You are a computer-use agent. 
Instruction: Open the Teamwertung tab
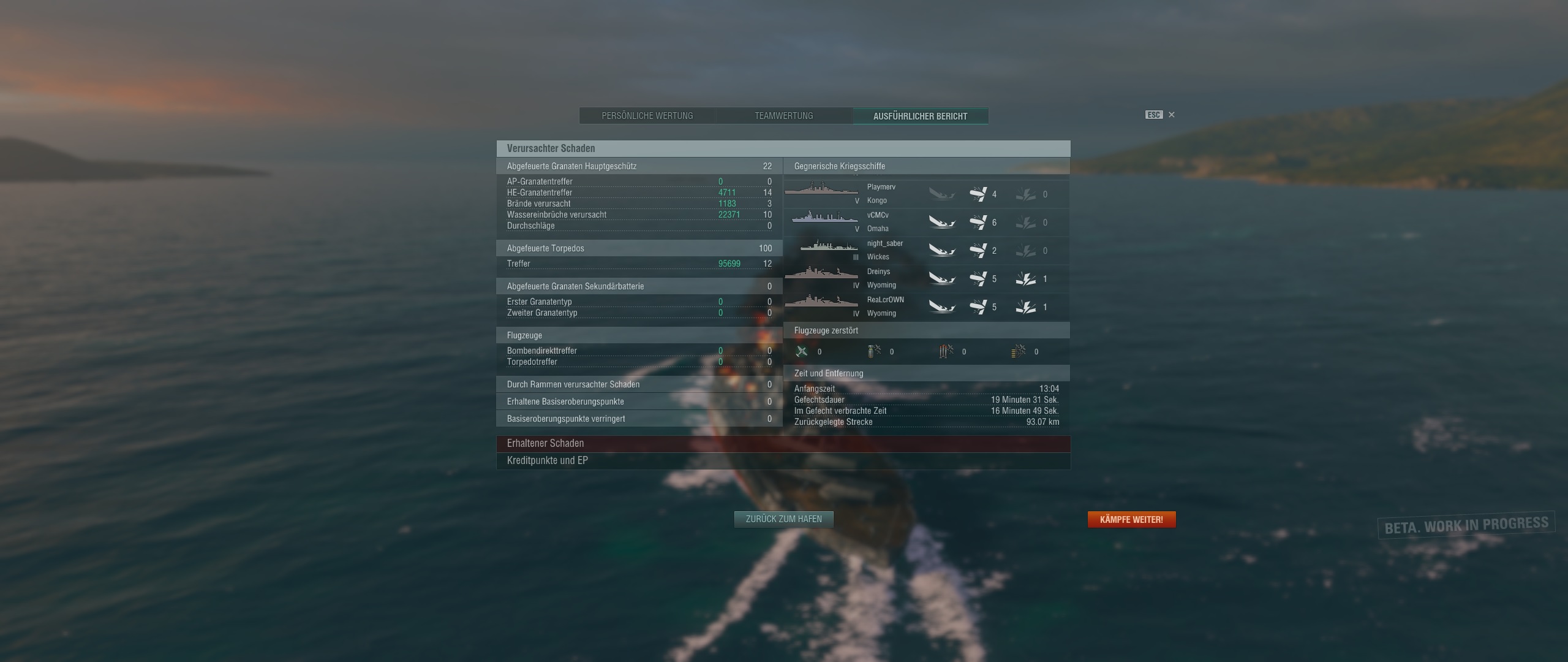784,116
